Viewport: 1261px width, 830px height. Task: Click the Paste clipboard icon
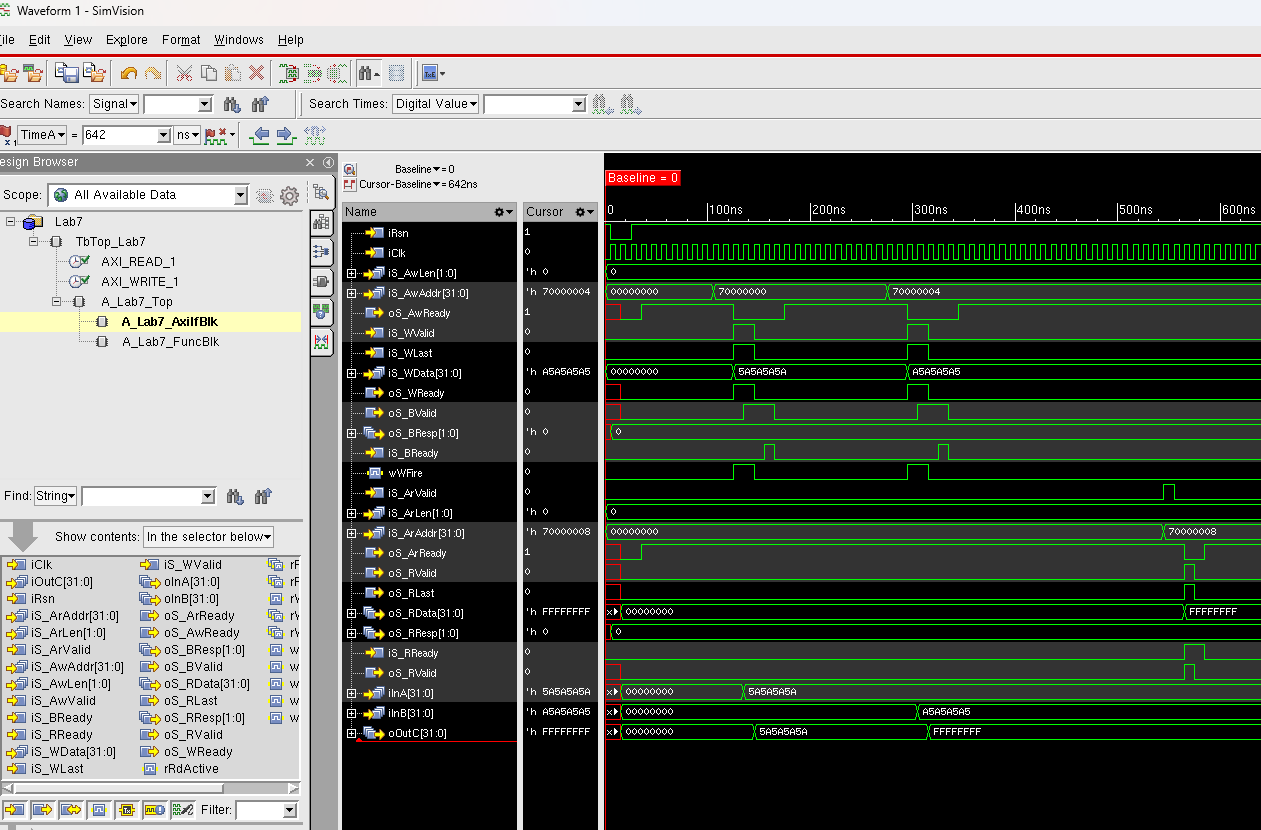point(233,73)
